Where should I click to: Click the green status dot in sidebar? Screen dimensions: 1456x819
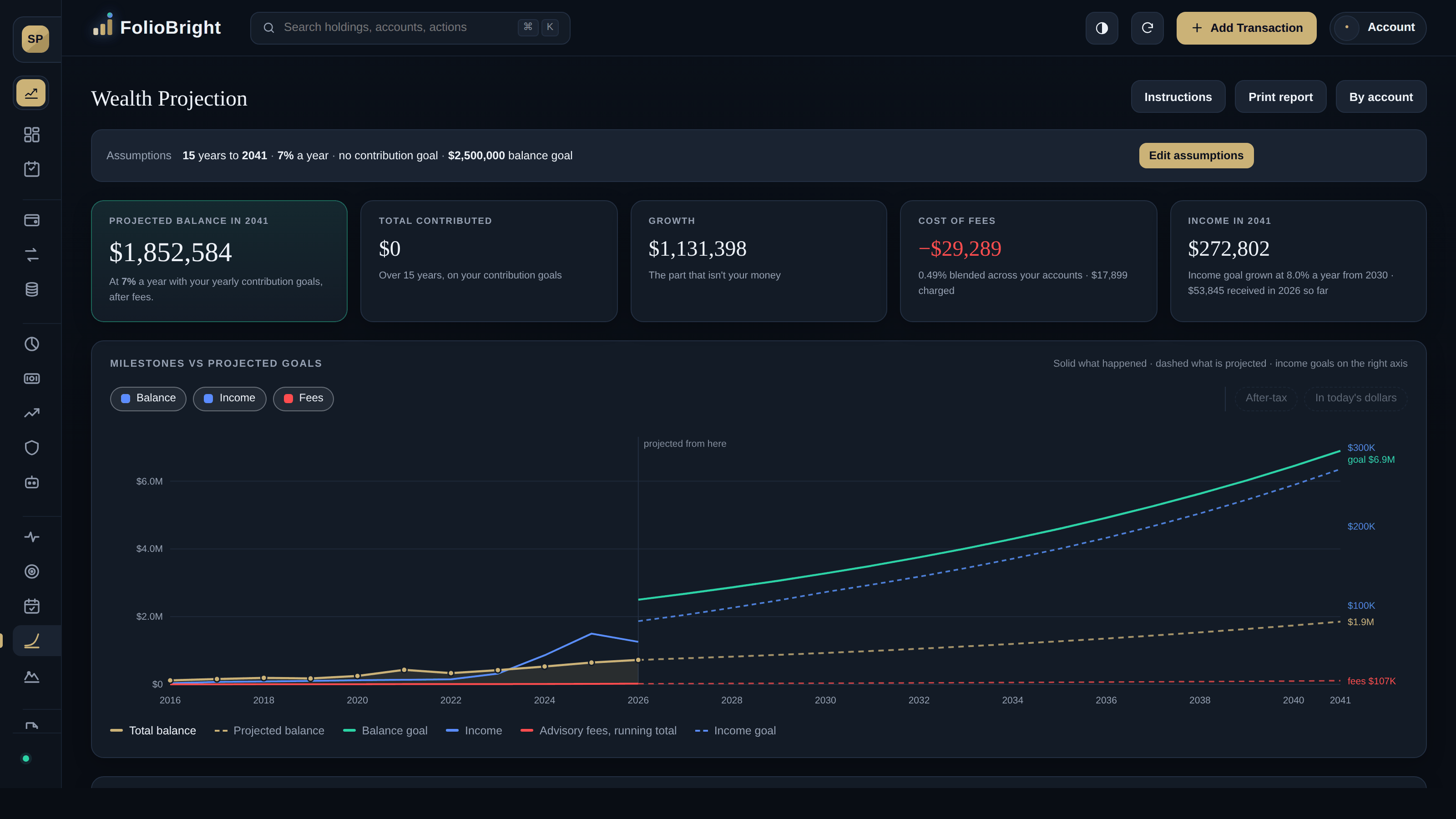pos(25,758)
